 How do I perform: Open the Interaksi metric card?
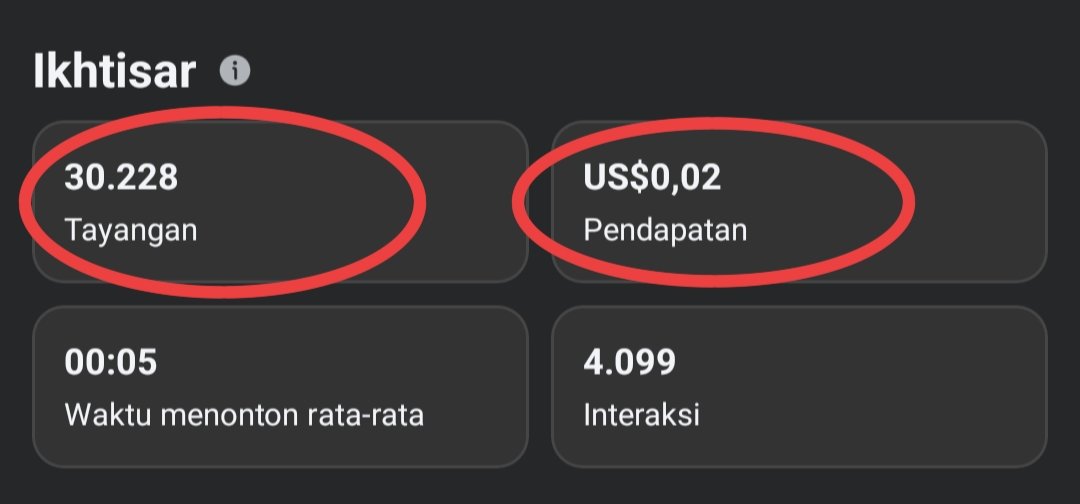[x=798, y=387]
